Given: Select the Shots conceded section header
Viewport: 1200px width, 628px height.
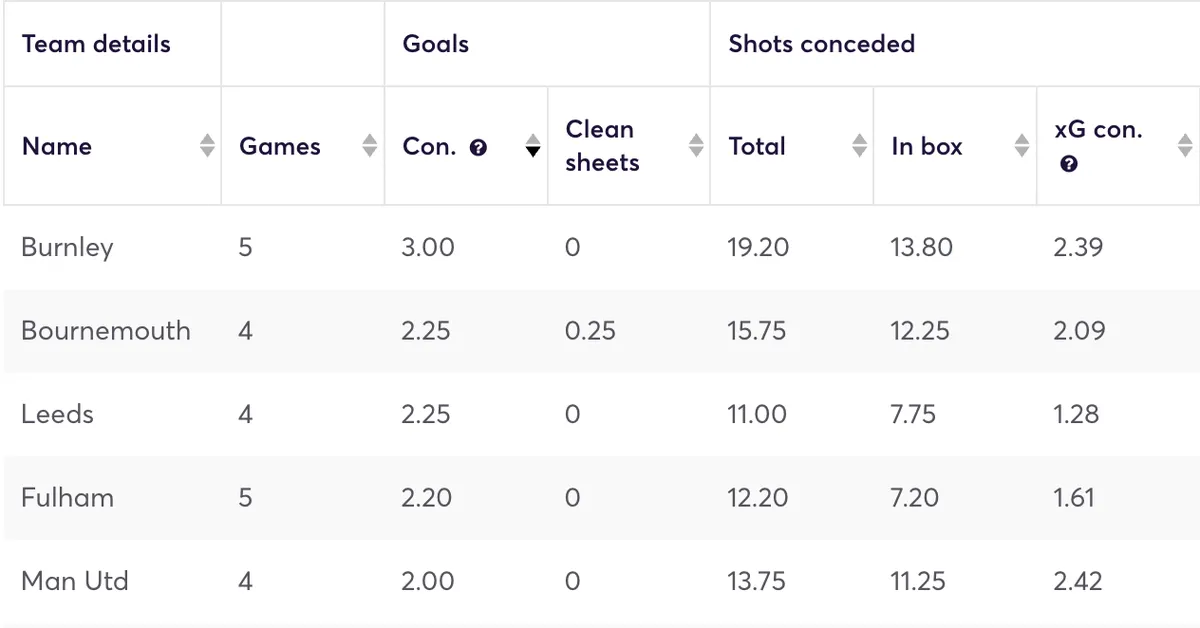Looking at the screenshot, I should click(x=820, y=44).
